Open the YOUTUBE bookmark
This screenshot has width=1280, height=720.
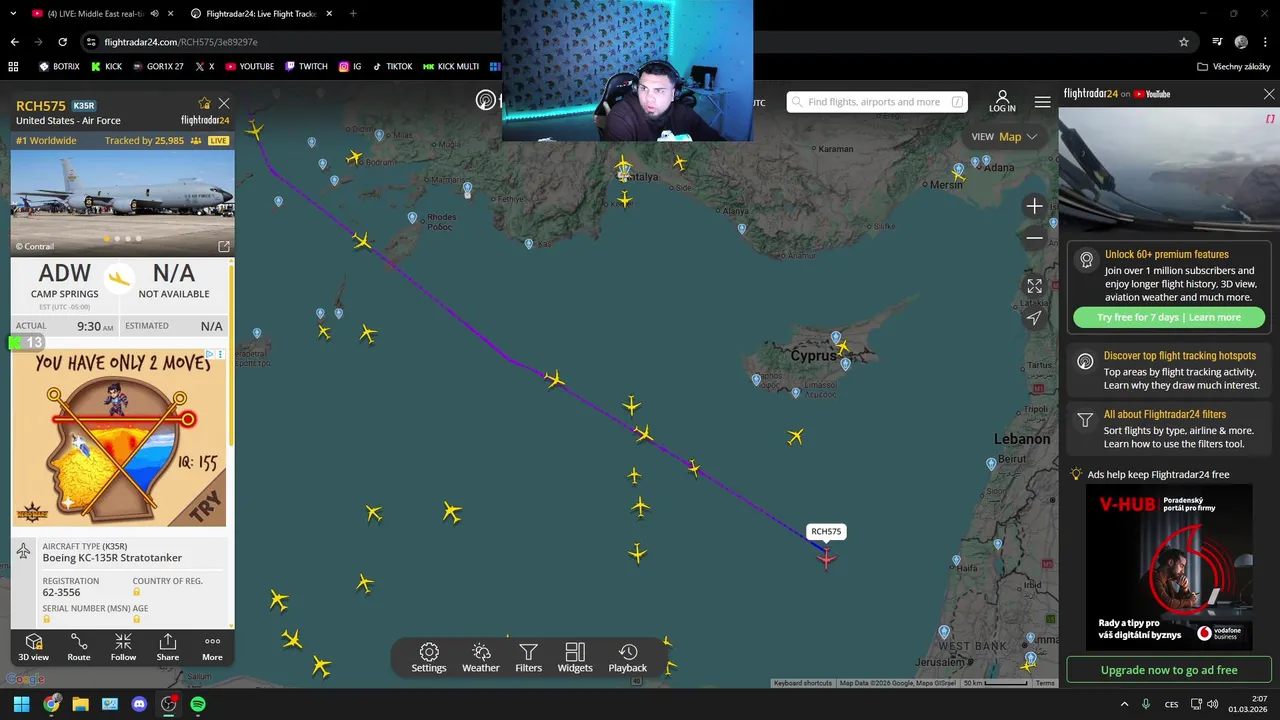(250, 67)
